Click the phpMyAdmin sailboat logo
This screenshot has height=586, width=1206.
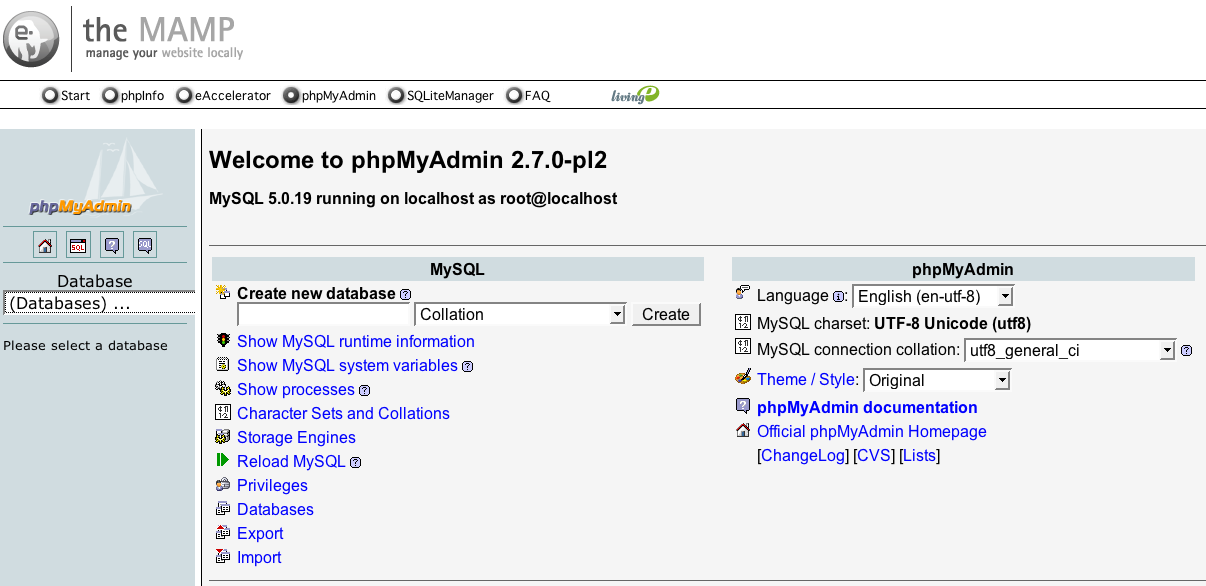[96, 179]
